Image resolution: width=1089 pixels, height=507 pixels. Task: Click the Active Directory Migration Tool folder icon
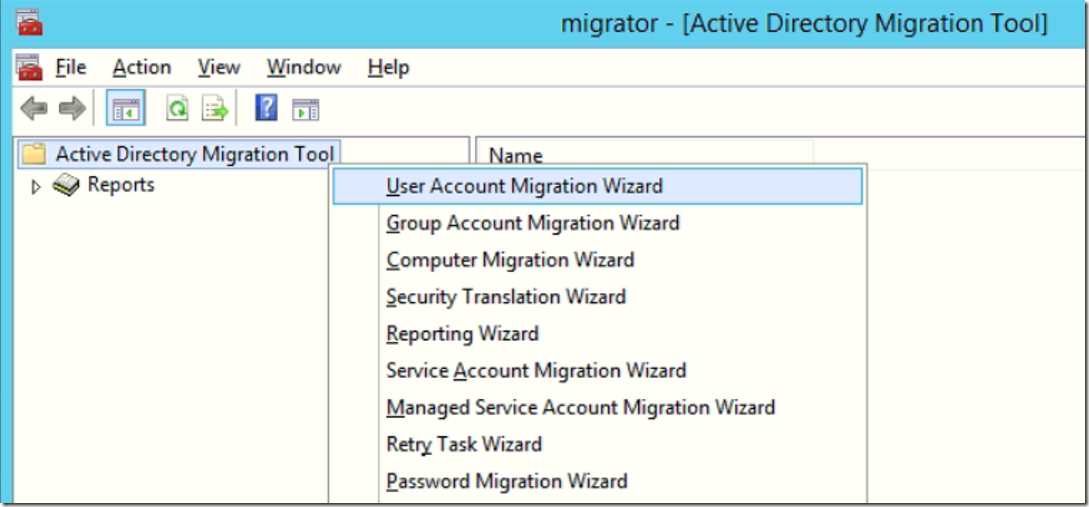33,153
